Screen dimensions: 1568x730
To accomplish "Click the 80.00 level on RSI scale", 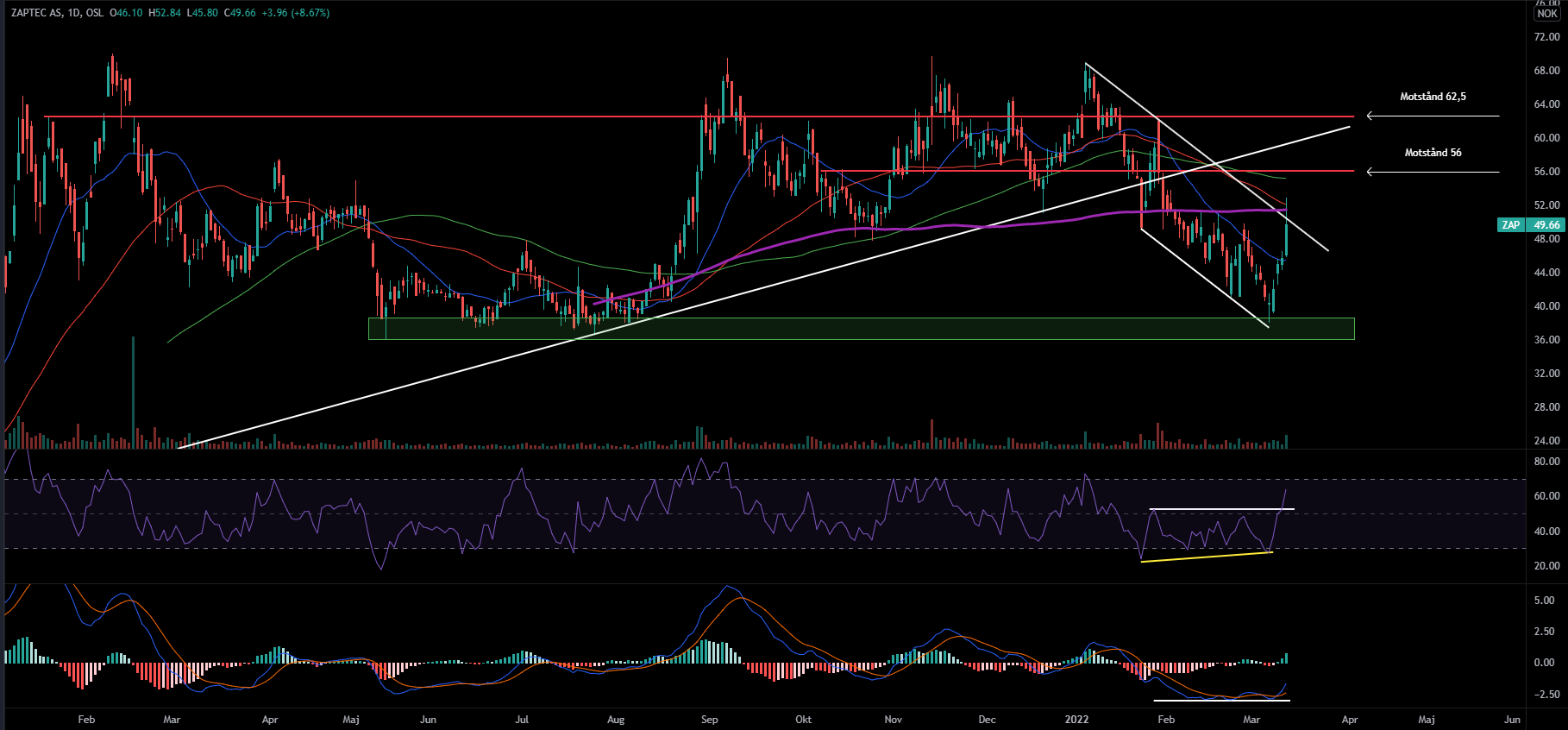I will pyautogui.click(x=1546, y=462).
